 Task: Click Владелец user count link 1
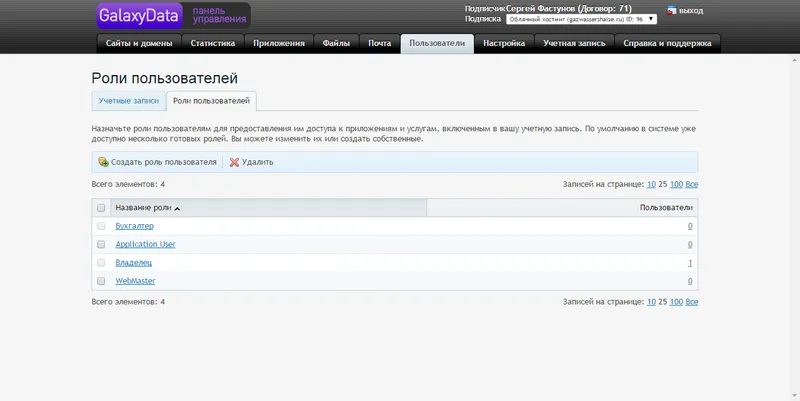690,263
